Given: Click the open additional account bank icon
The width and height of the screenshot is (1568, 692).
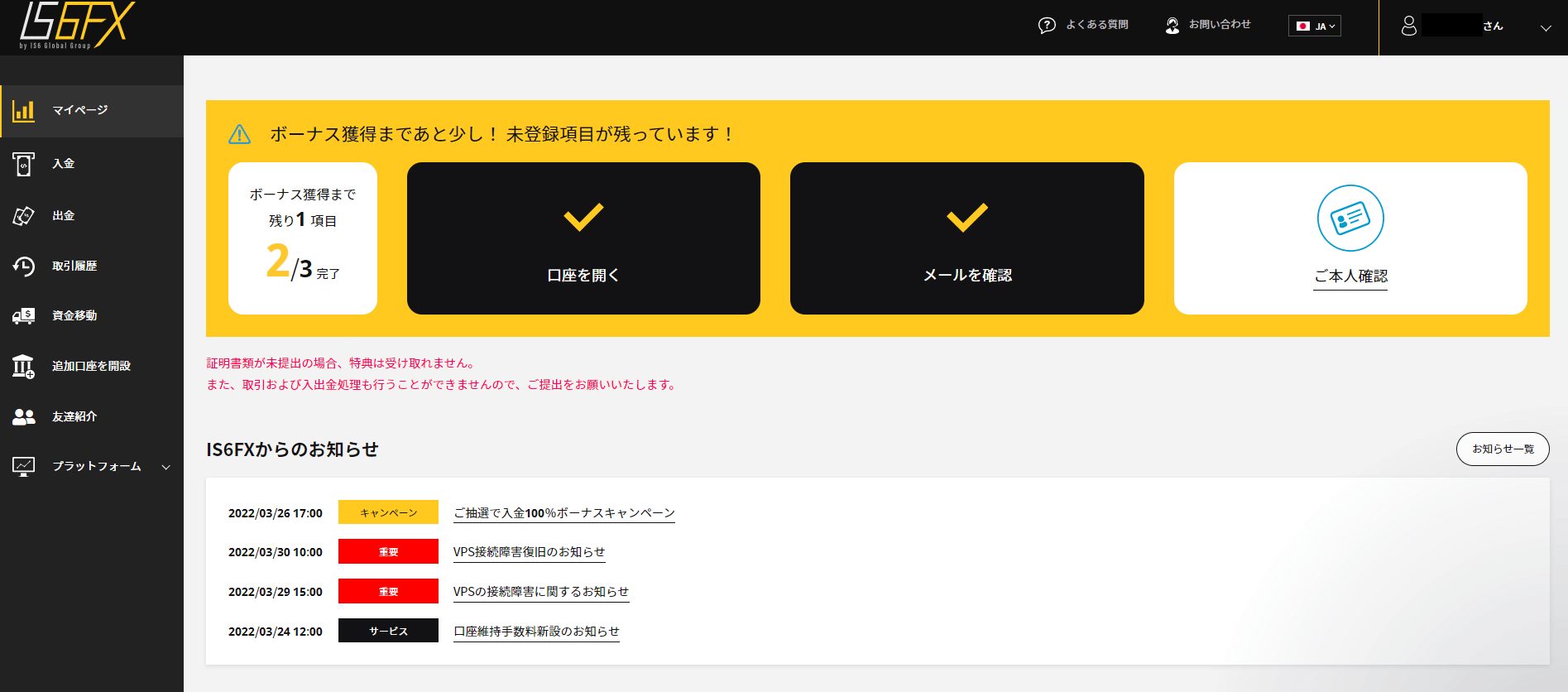Looking at the screenshot, I should coord(24,366).
